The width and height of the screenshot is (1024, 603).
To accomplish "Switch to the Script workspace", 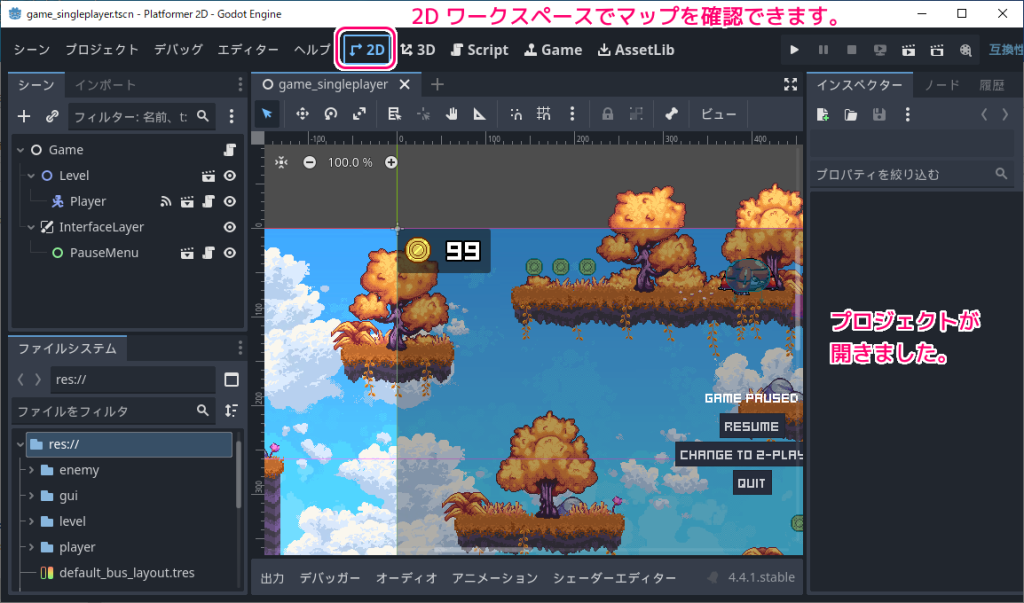I will point(480,50).
